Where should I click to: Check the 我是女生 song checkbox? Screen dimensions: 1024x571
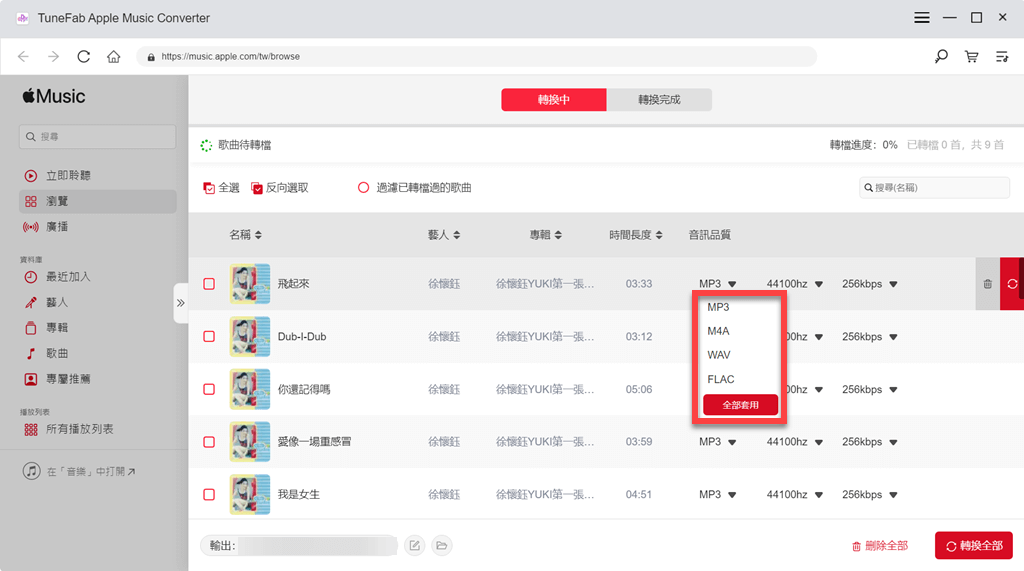click(209, 495)
